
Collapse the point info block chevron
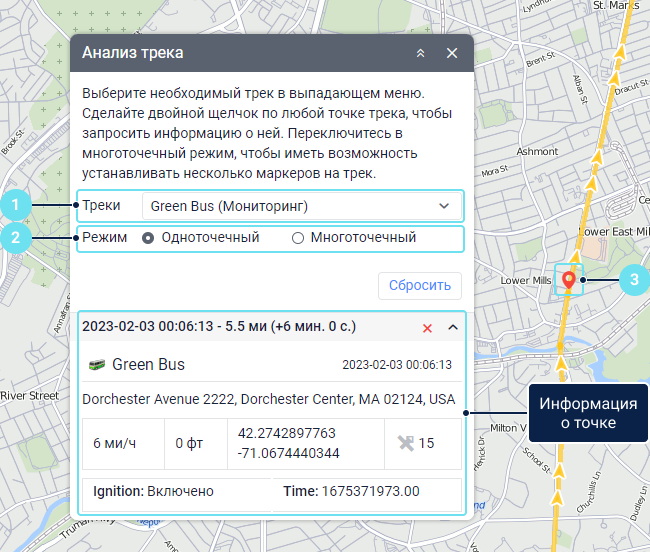click(453, 327)
